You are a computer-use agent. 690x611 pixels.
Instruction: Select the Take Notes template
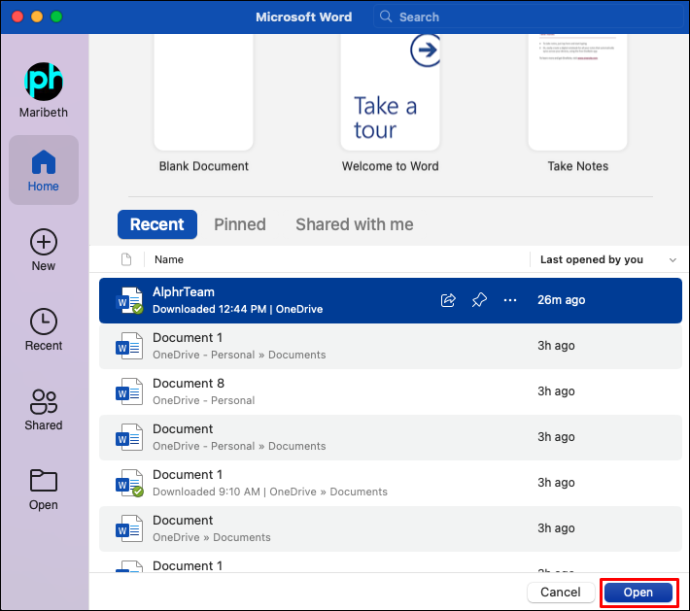[x=578, y=103]
